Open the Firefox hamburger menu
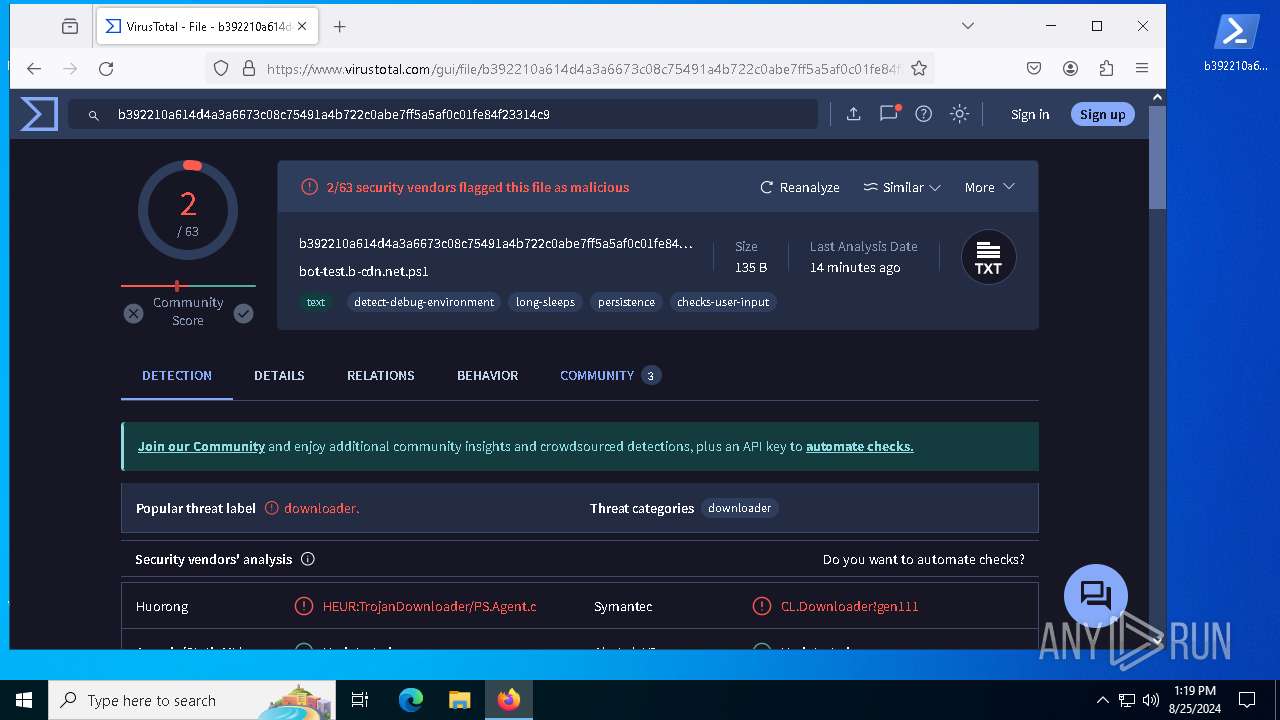1280x720 pixels. tap(1142, 68)
